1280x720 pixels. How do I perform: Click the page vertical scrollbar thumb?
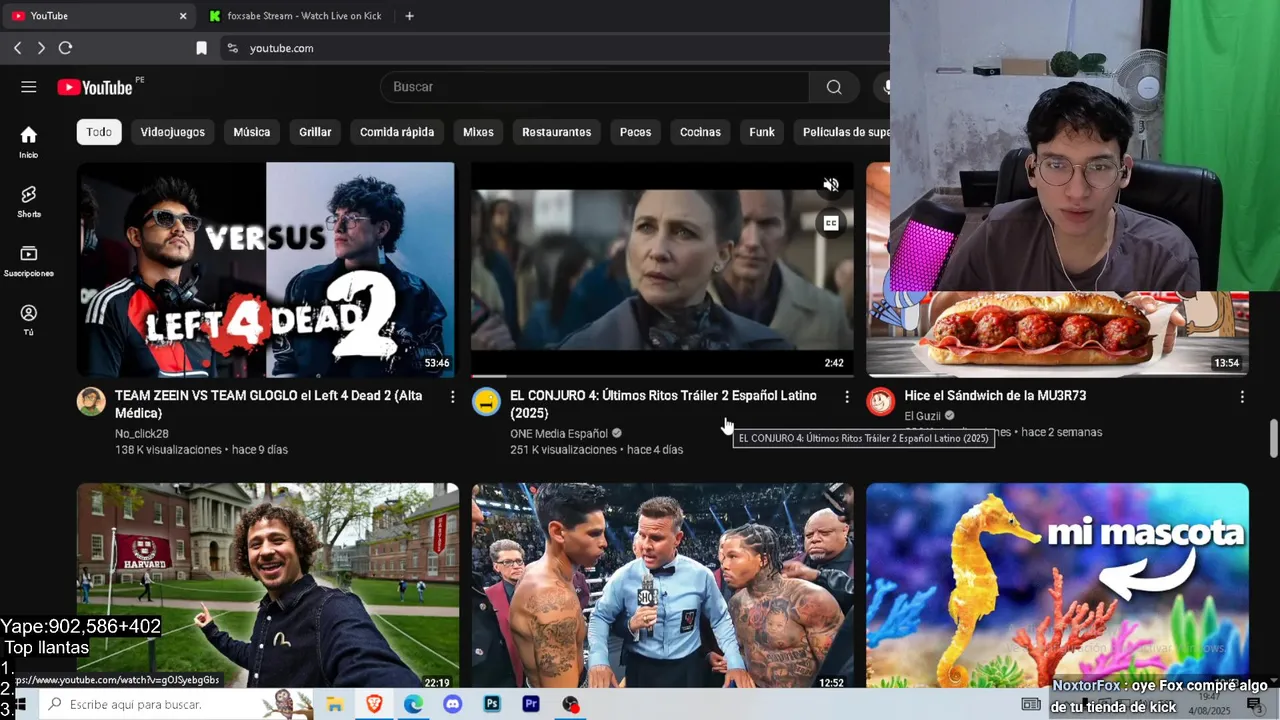coord(1273,437)
